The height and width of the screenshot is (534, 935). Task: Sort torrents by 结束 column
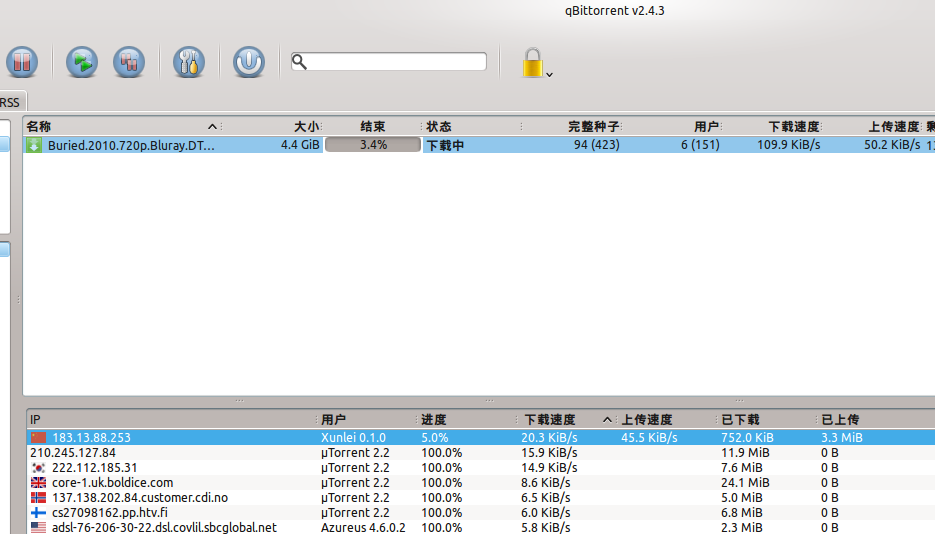click(373, 126)
